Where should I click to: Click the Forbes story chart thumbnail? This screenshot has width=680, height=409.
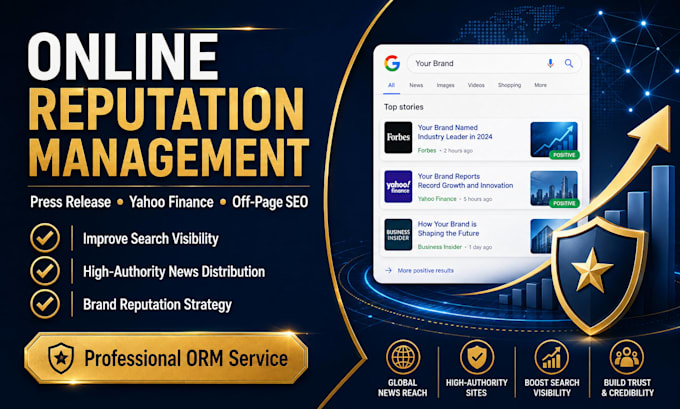tap(554, 140)
